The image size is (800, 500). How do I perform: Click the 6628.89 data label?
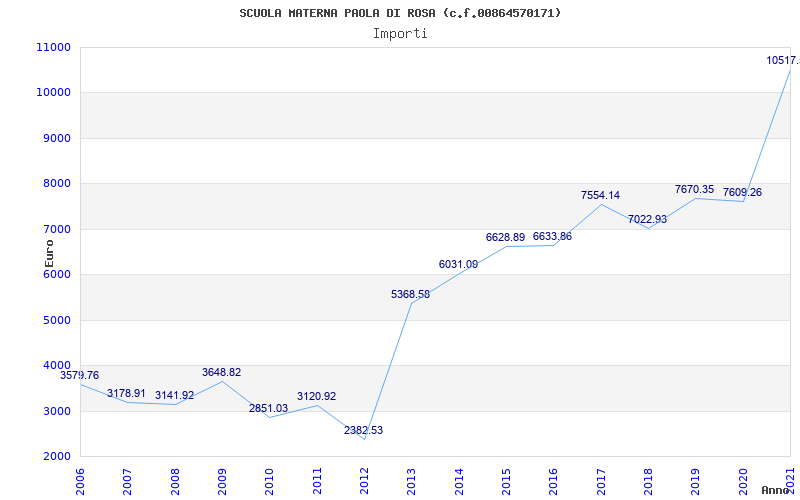point(505,237)
